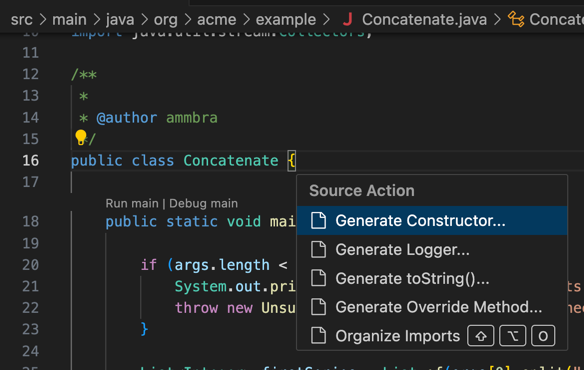Click 'args.length' on line 20

coord(222,265)
